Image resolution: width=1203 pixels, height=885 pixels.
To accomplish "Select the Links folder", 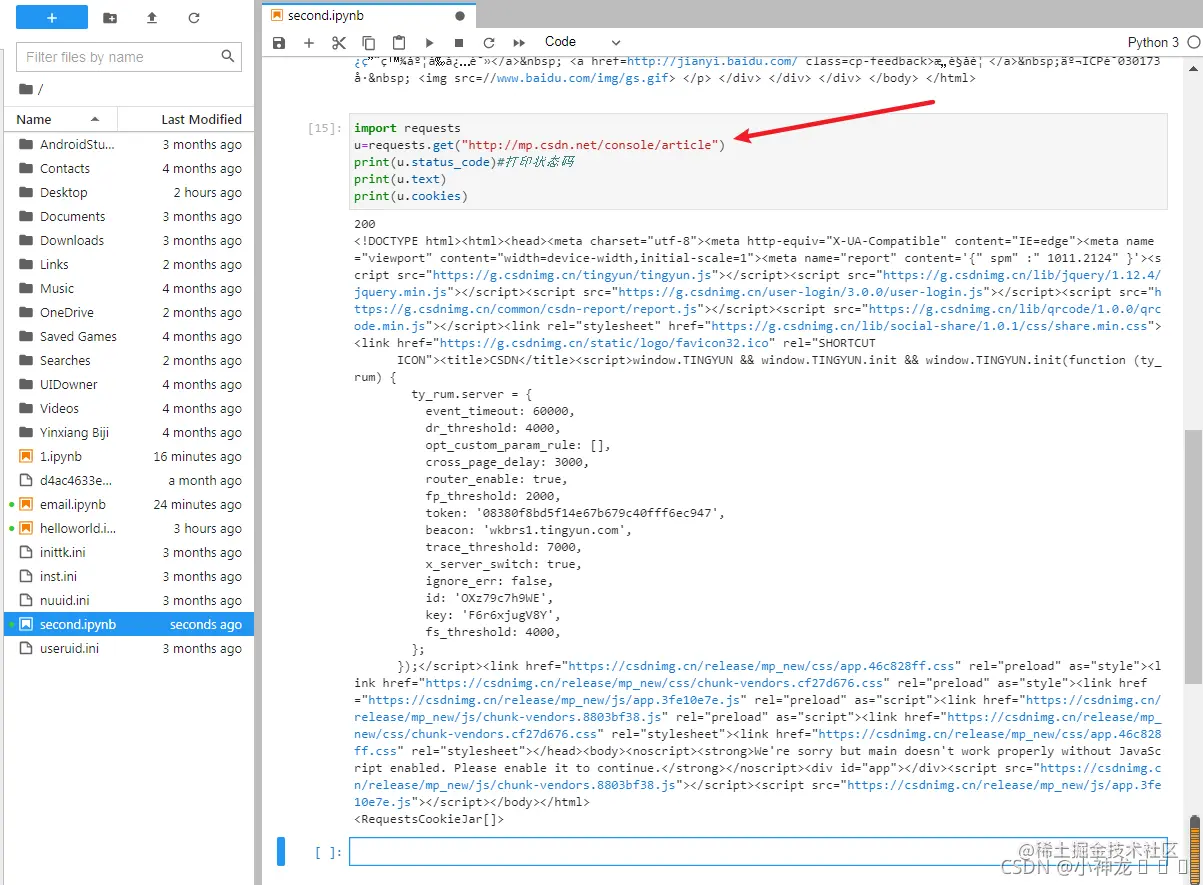I will point(129,264).
